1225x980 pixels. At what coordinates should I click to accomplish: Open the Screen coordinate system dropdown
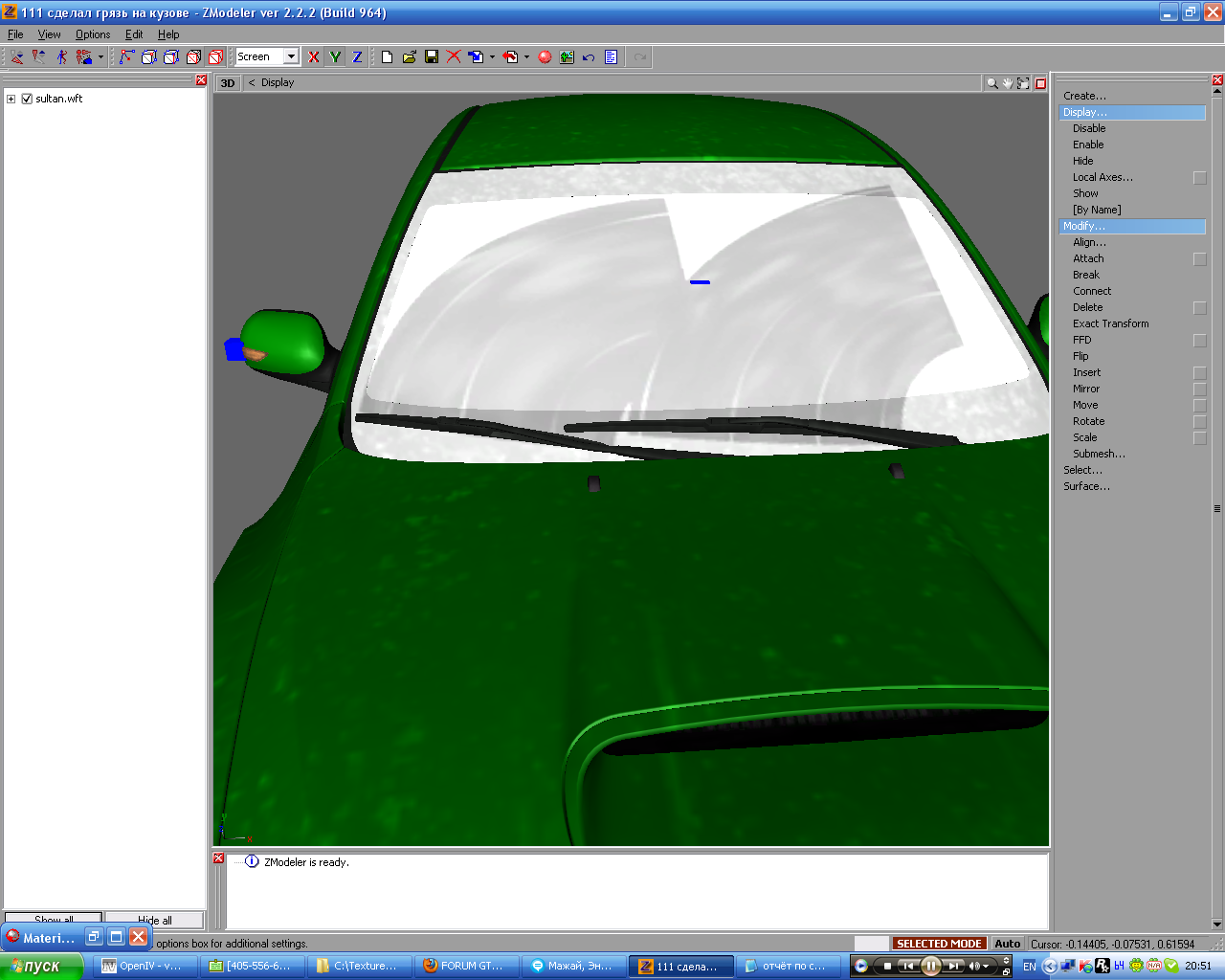pyautogui.click(x=291, y=57)
